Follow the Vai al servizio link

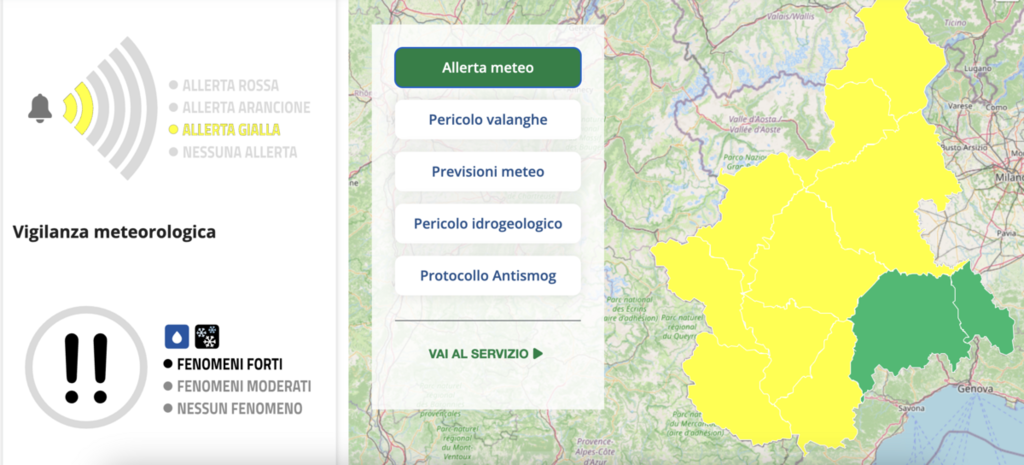click(x=486, y=353)
